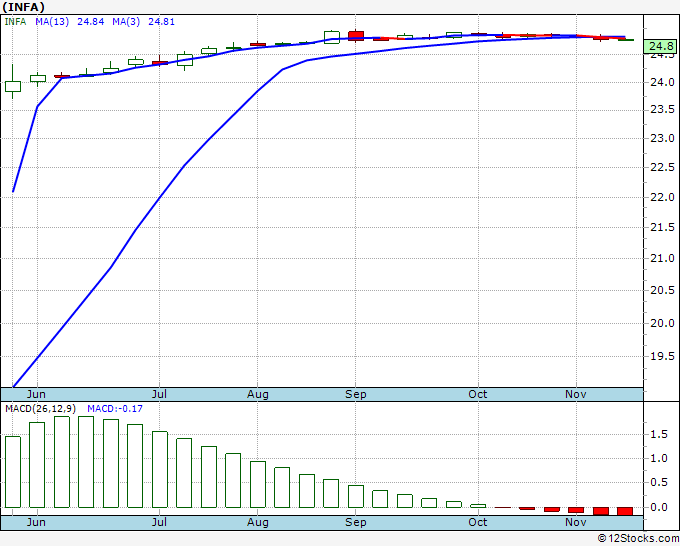
Task: Click the large red candlestick at Sep
Action: [x=356, y=36]
